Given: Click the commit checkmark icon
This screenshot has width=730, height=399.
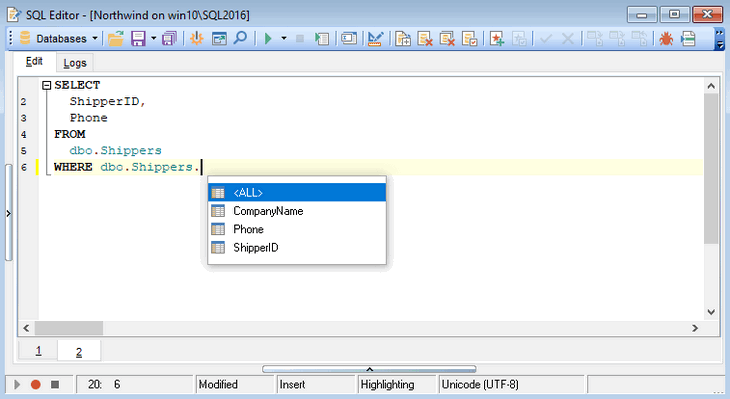Looking at the screenshot, I should pos(546,38).
